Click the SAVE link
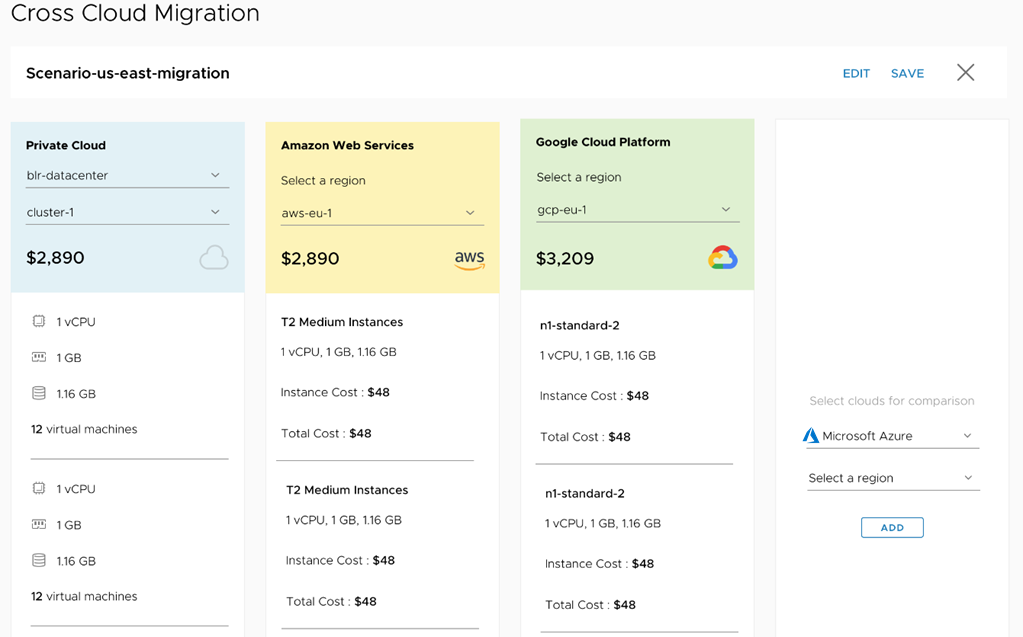 907,73
